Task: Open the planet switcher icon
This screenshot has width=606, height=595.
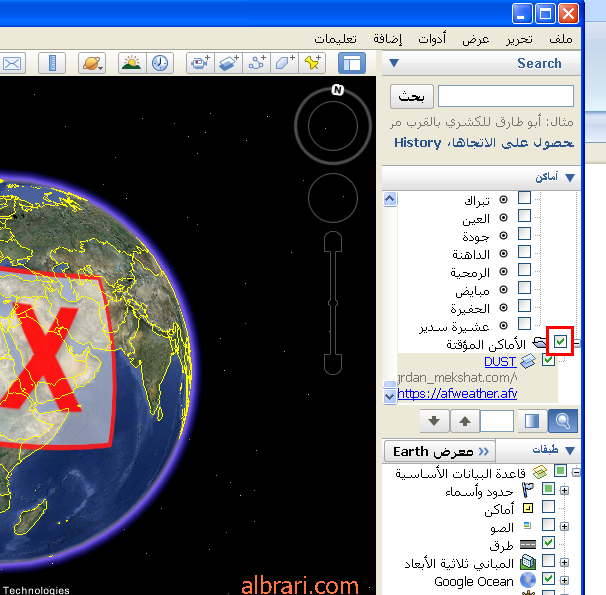Action: coord(92,63)
